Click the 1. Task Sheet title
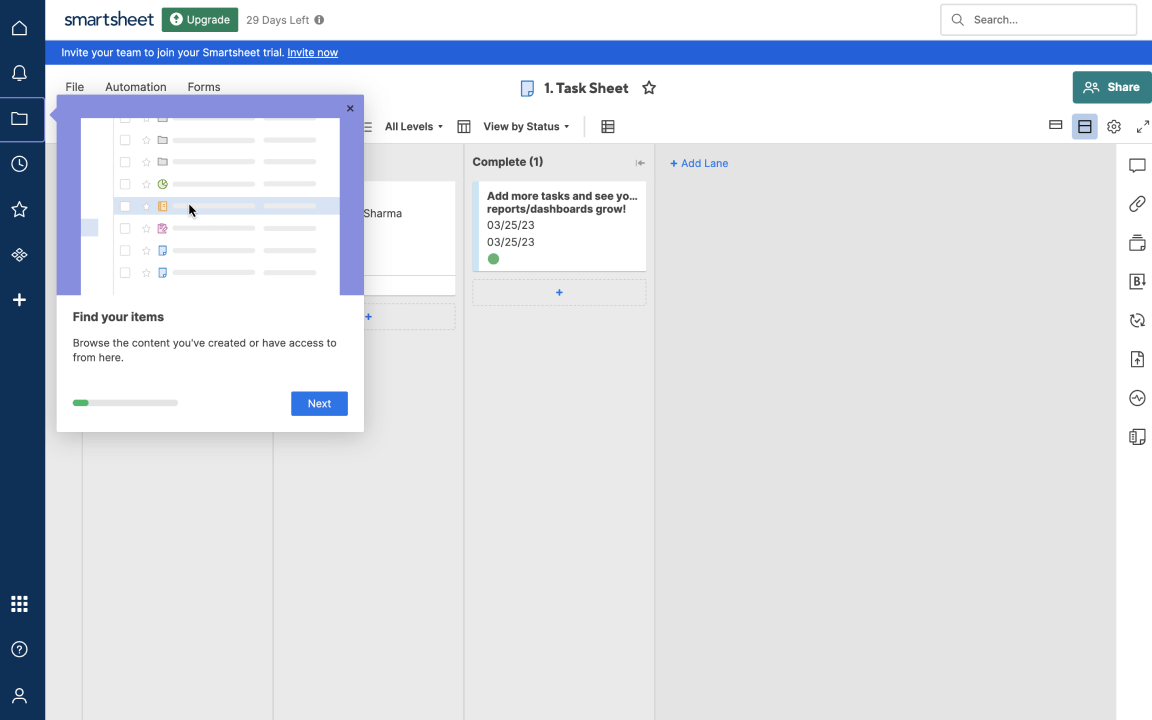The image size is (1152, 720). [586, 88]
